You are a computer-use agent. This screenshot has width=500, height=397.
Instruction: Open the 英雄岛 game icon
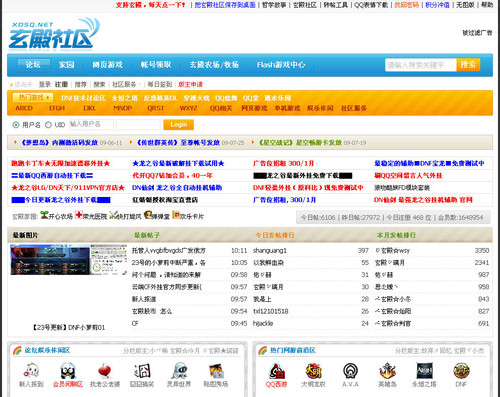pos(387,371)
